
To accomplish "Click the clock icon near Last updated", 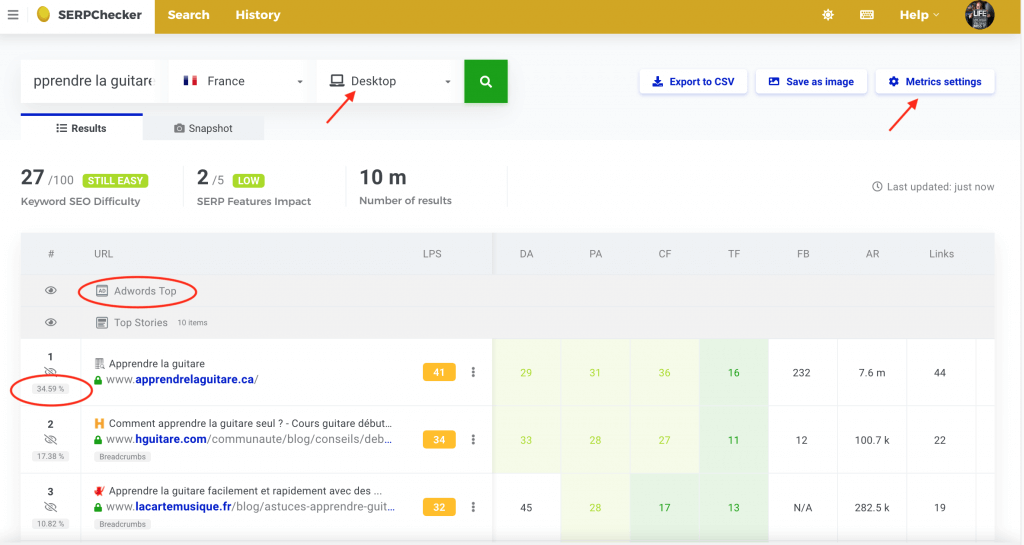I will coord(877,187).
